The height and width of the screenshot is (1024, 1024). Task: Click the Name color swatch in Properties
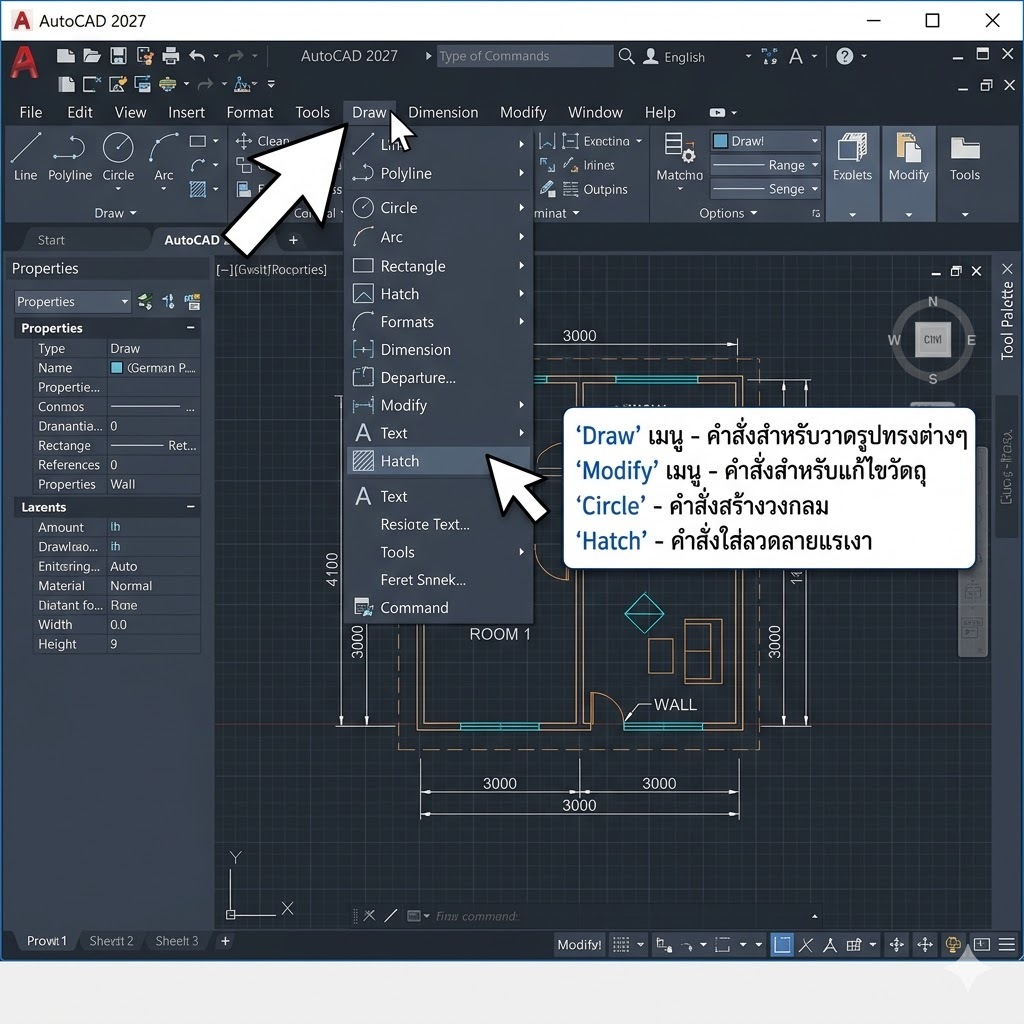117,368
